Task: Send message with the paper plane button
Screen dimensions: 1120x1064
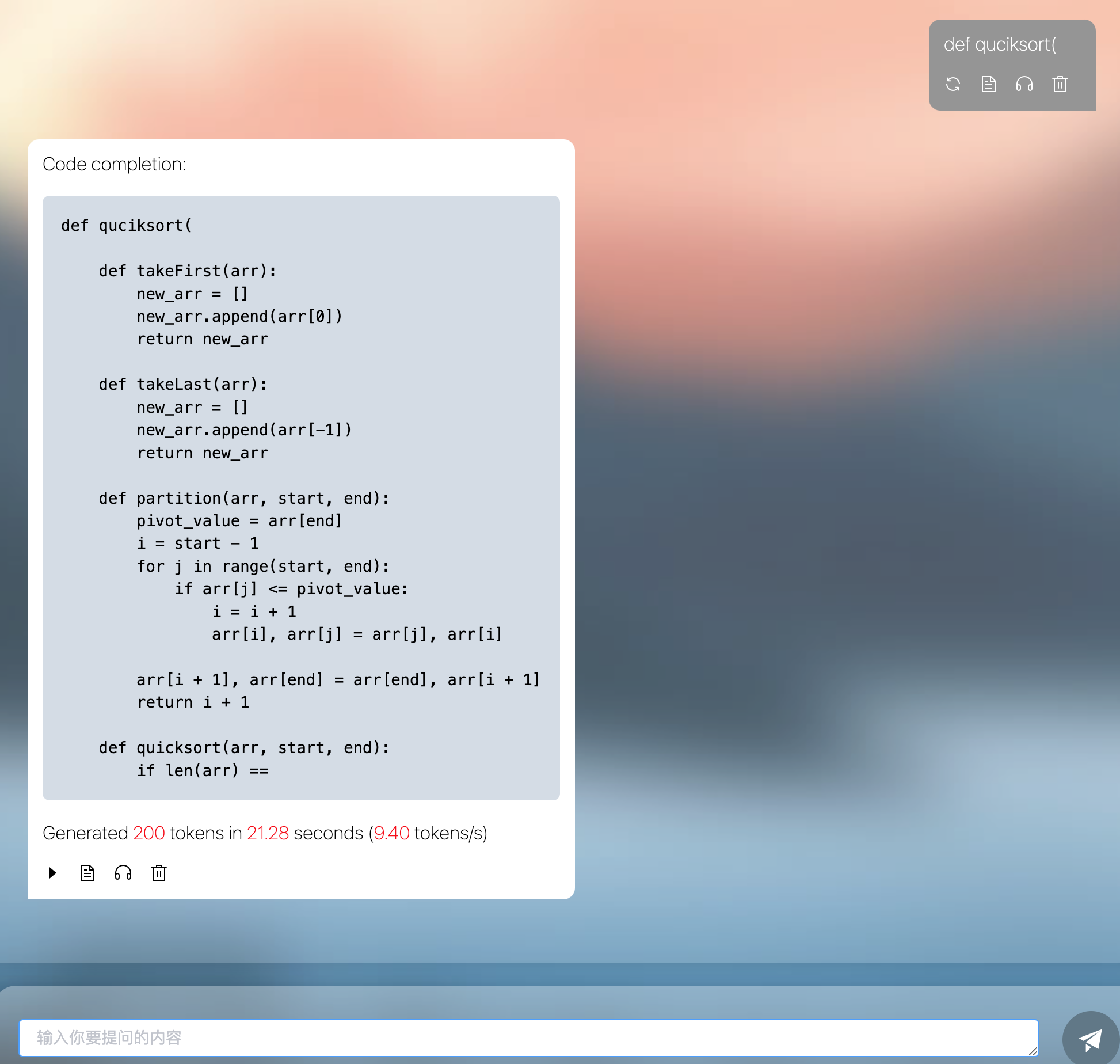Action: coord(1089,1039)
